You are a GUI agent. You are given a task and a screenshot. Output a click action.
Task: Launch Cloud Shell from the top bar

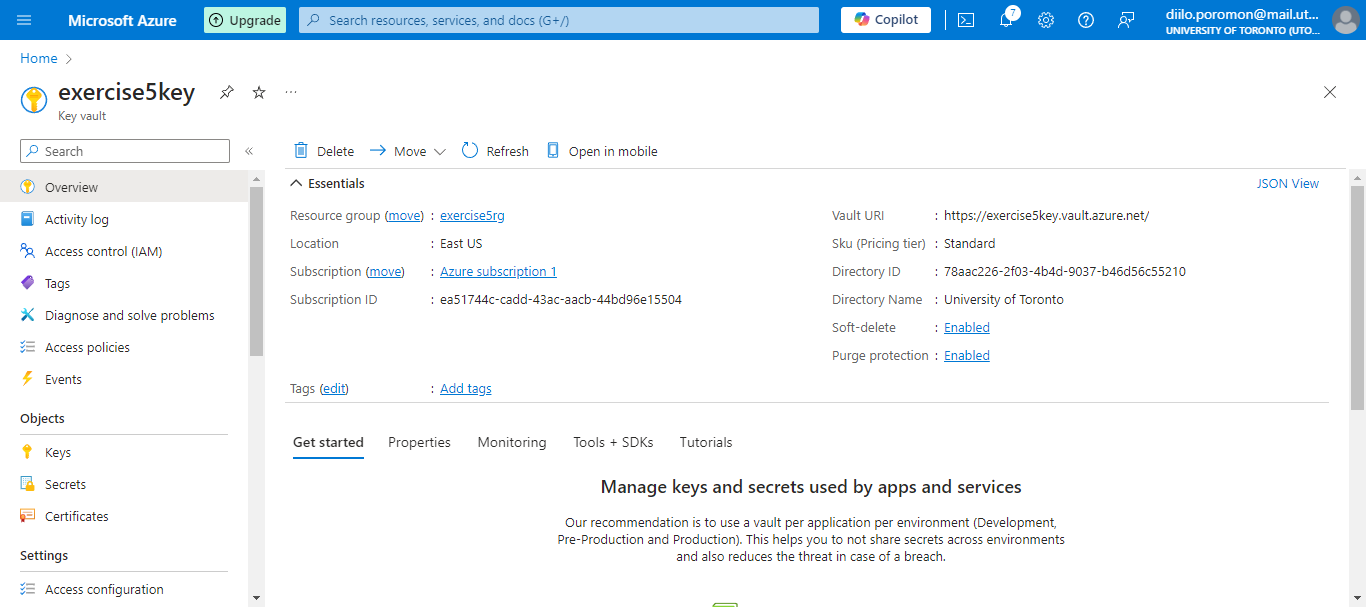[x=966, y=20]
